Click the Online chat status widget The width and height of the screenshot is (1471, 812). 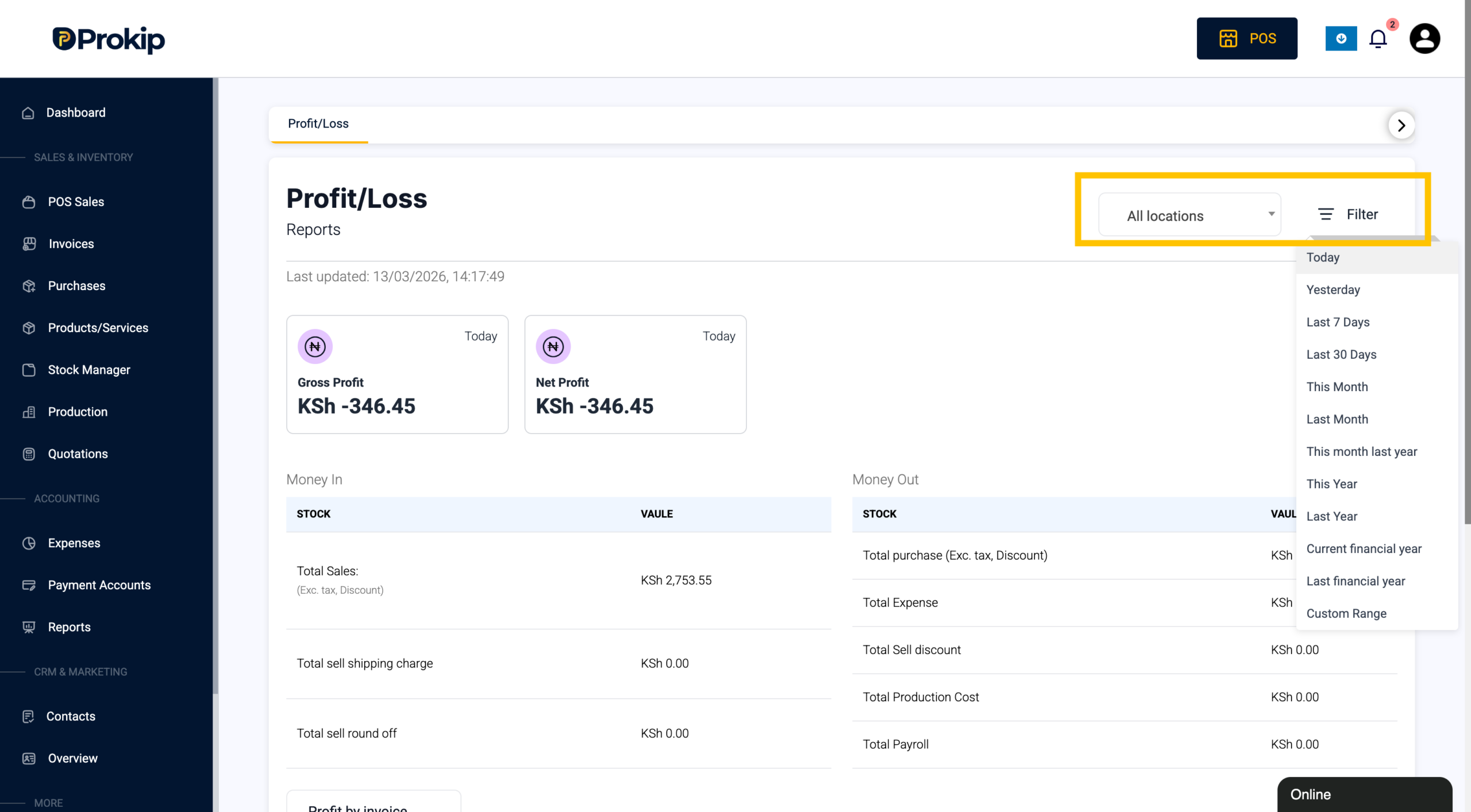(1364, 794)
